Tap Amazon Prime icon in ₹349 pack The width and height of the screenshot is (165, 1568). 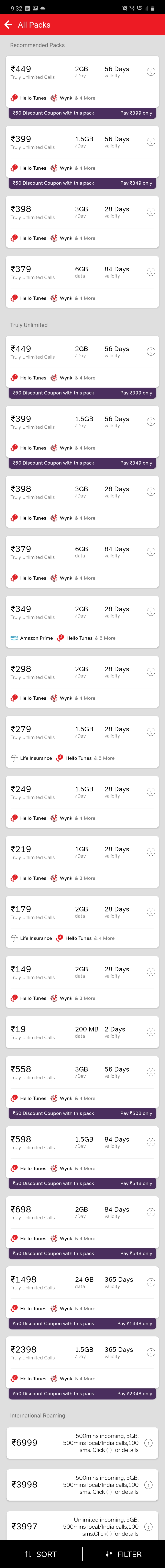pos(14,638)
